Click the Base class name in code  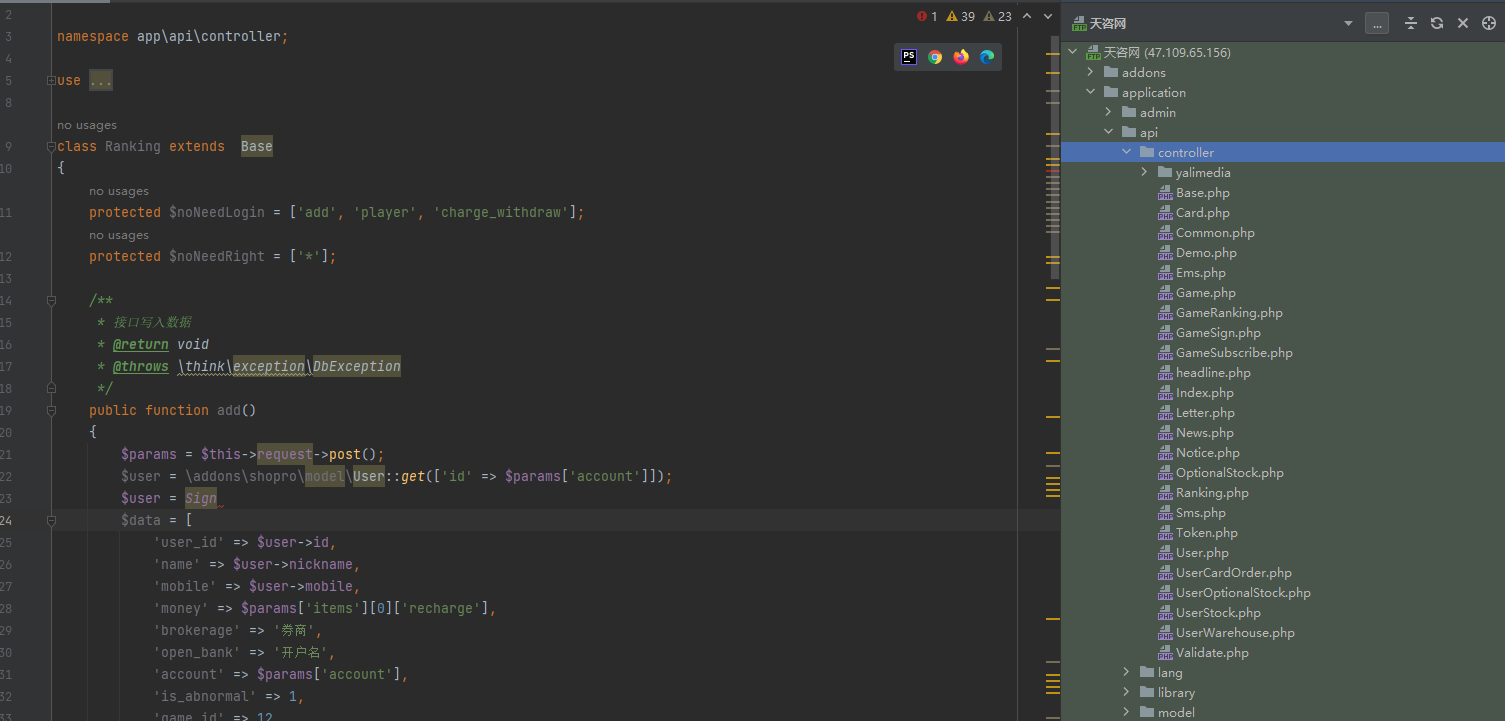coord(256,146)
